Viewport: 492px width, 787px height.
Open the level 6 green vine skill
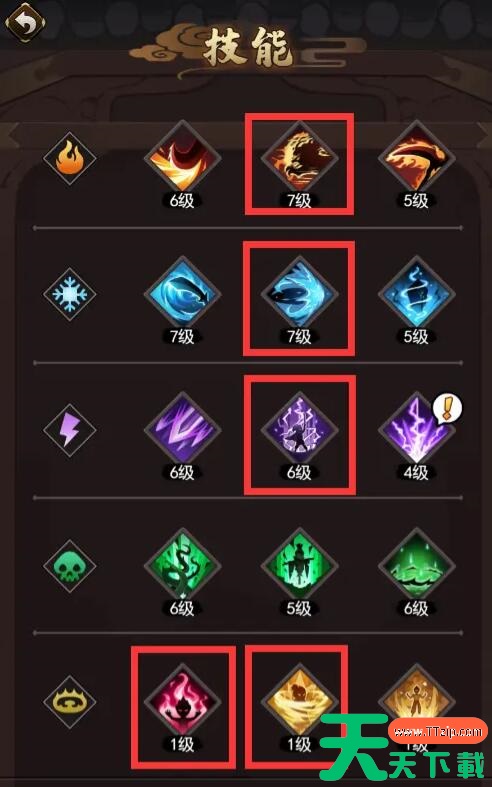click(182, 566)
